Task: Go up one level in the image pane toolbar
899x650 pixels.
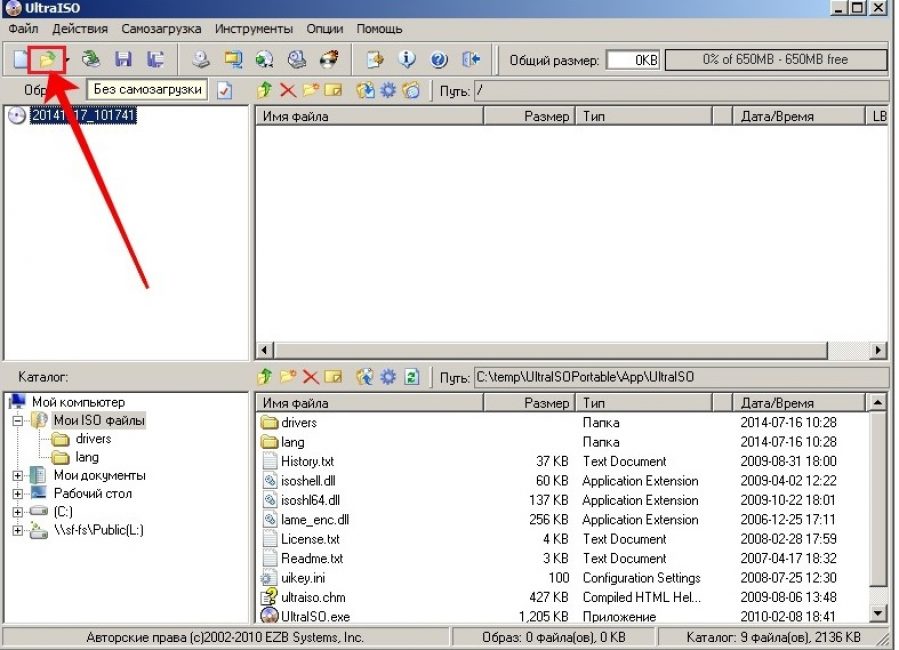Action: click(264, 90)
